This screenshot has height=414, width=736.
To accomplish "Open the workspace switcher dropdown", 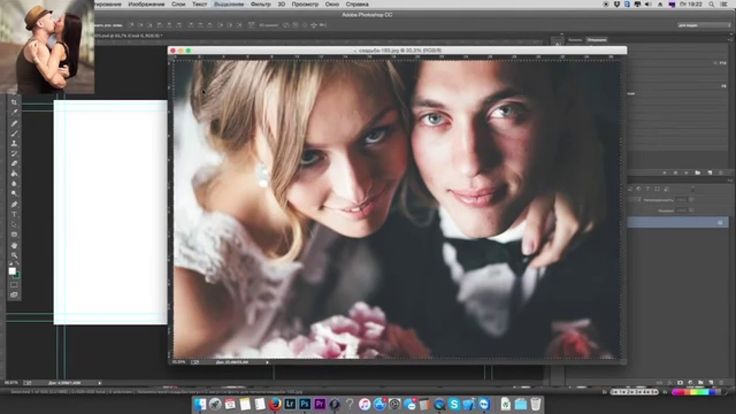I will pos(704,24).
